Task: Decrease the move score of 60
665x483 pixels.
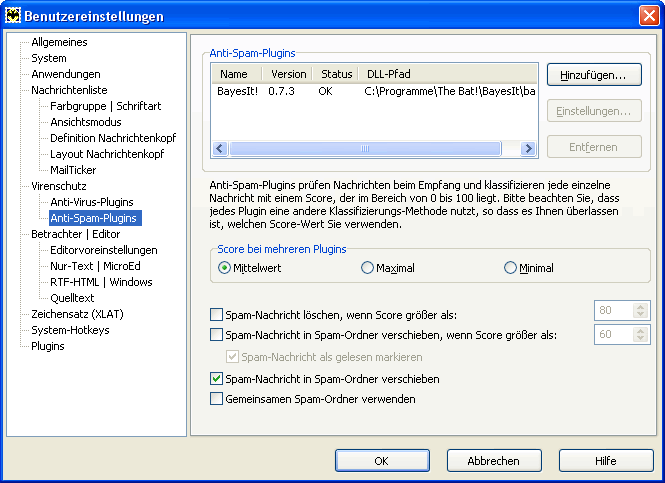Action: (x=640, y=338)
